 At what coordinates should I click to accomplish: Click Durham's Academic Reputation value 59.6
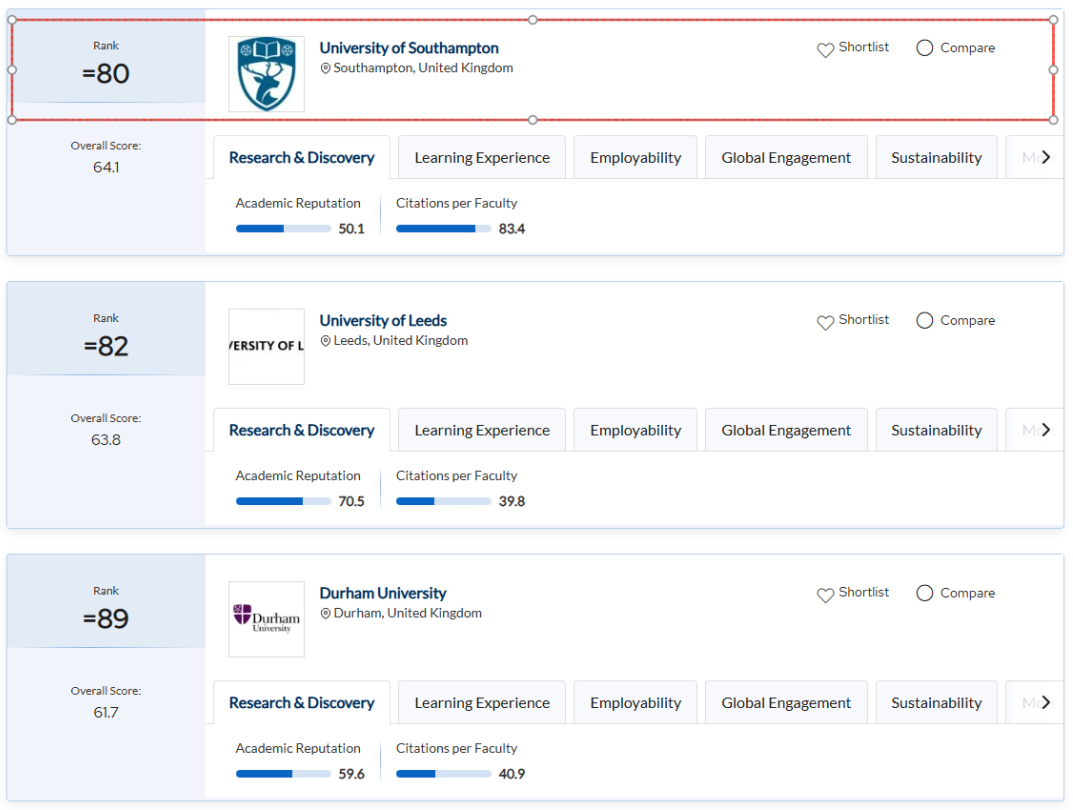(352, 774)
